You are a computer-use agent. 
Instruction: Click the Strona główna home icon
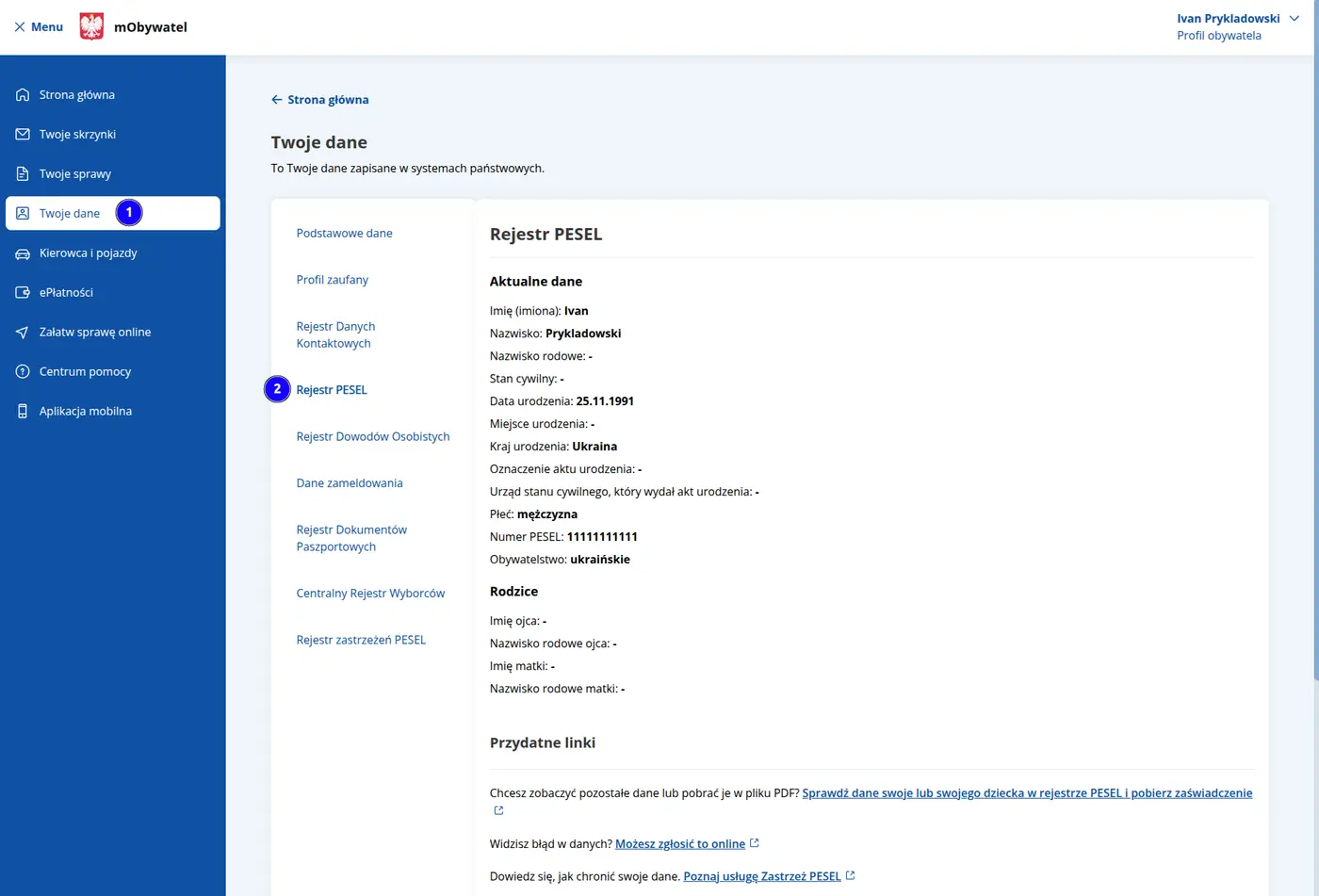[23, 95]
